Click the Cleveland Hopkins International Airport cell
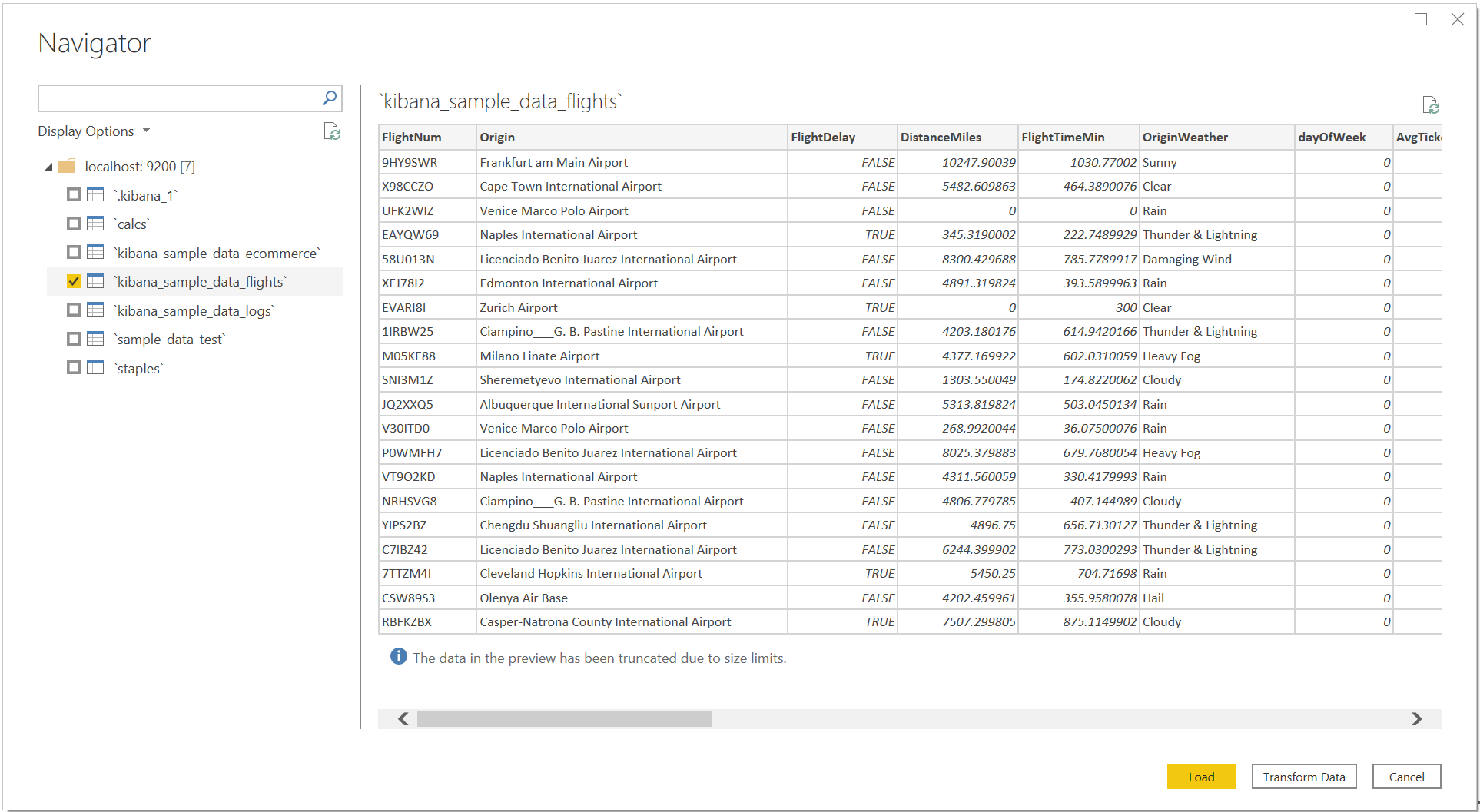This screenshot has width=1480, height=812. point(632,573)
